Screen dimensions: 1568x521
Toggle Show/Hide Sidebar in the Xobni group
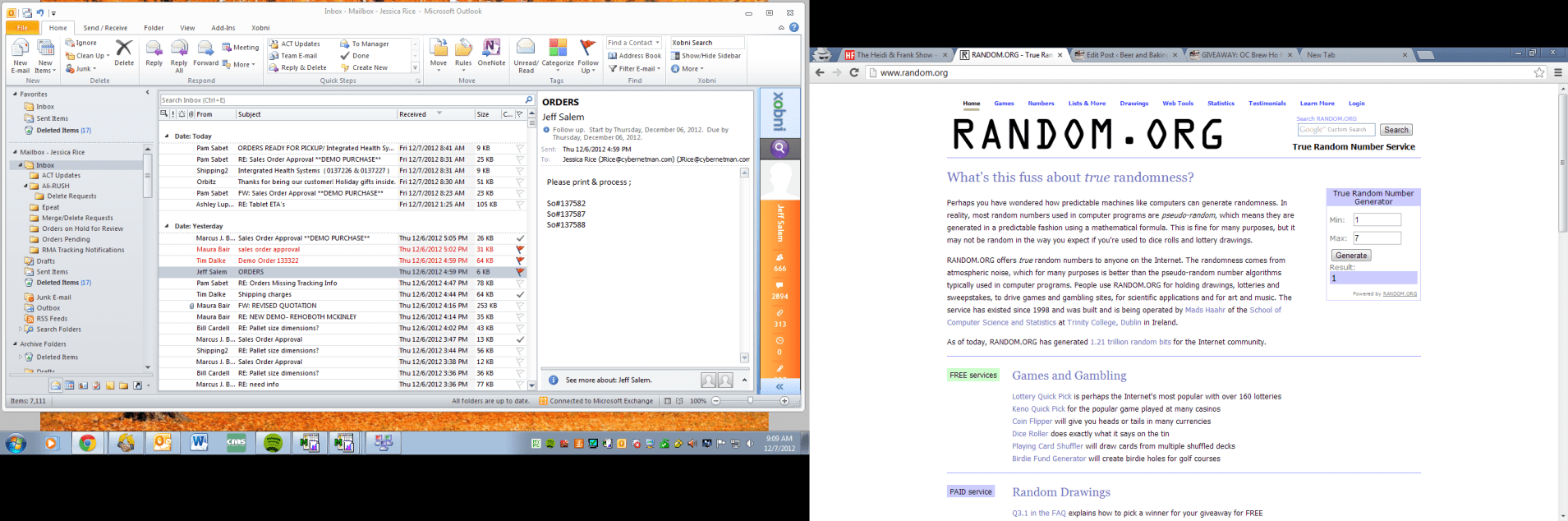(706, 56)
